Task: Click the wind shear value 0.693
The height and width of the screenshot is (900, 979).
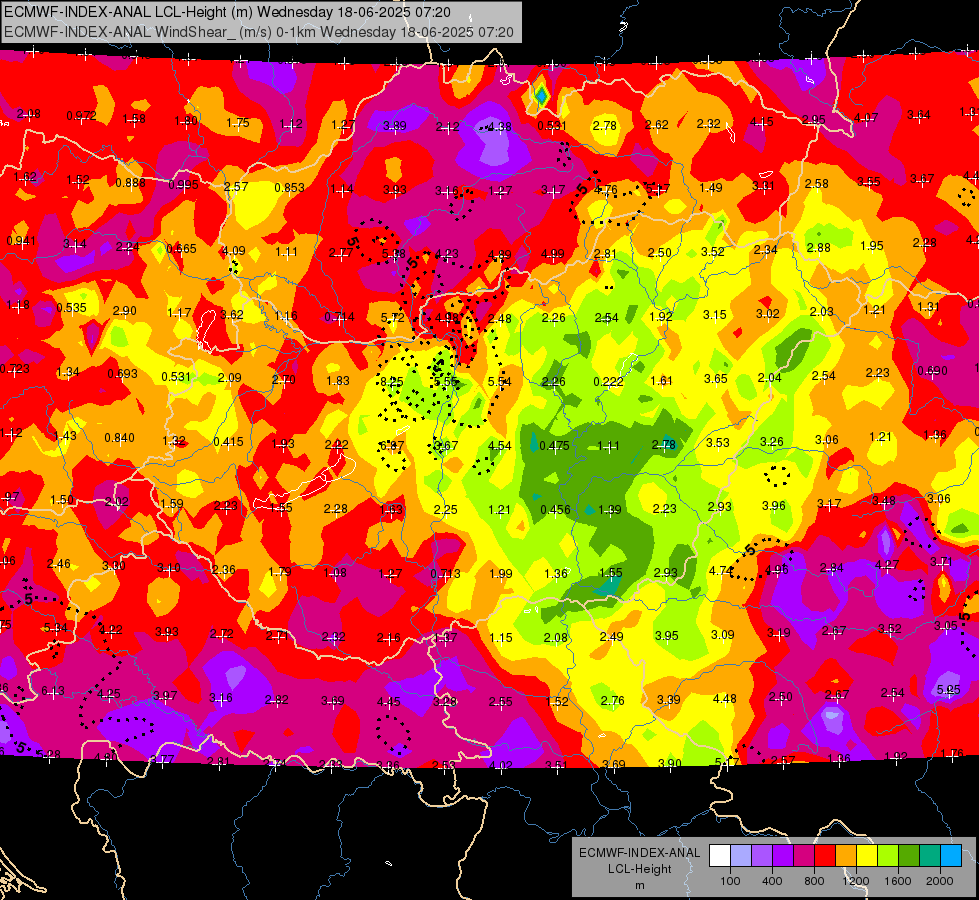Action: click(122, 374)
